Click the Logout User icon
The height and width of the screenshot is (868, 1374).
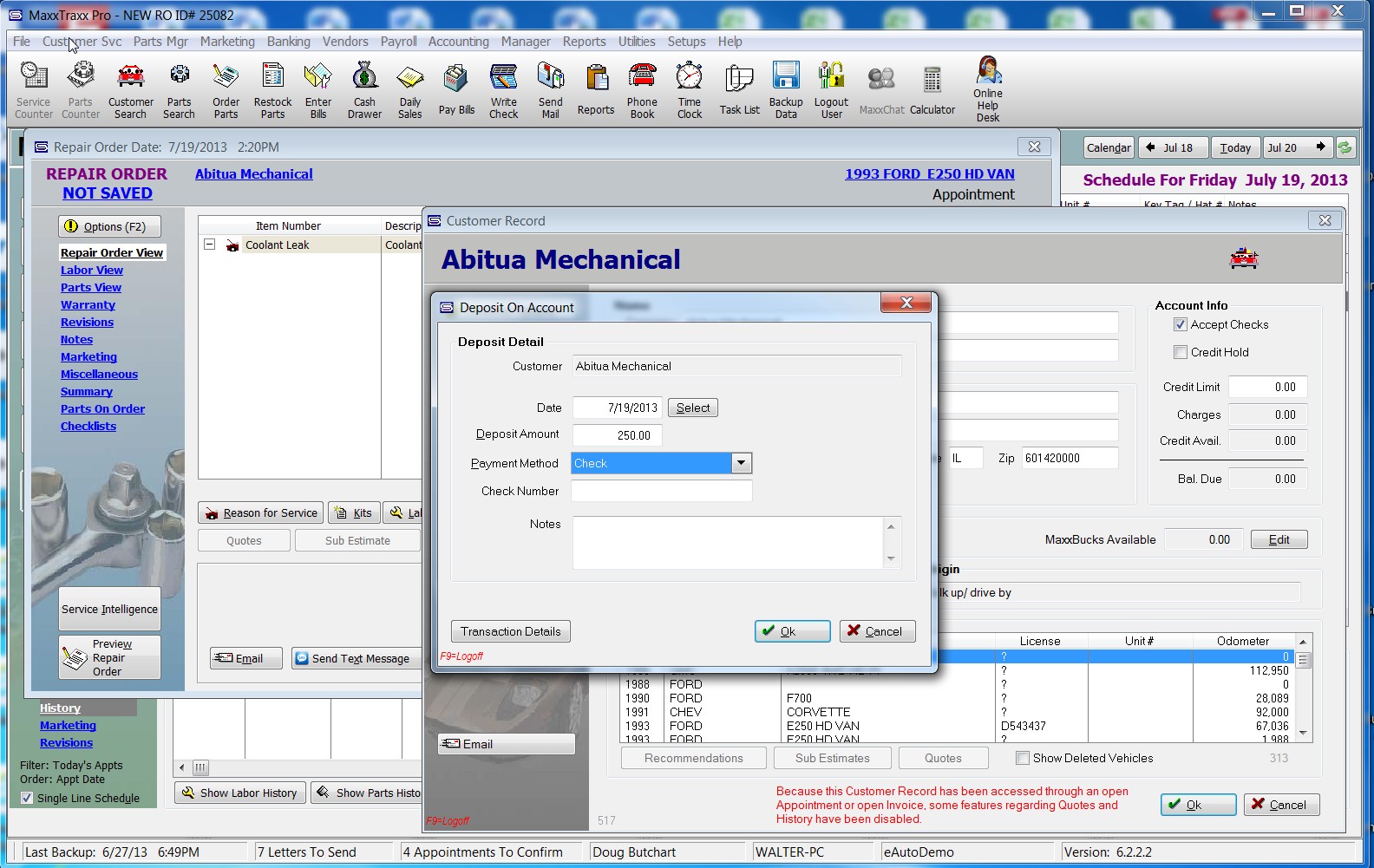pyautogui.click(x=831, y=90)
